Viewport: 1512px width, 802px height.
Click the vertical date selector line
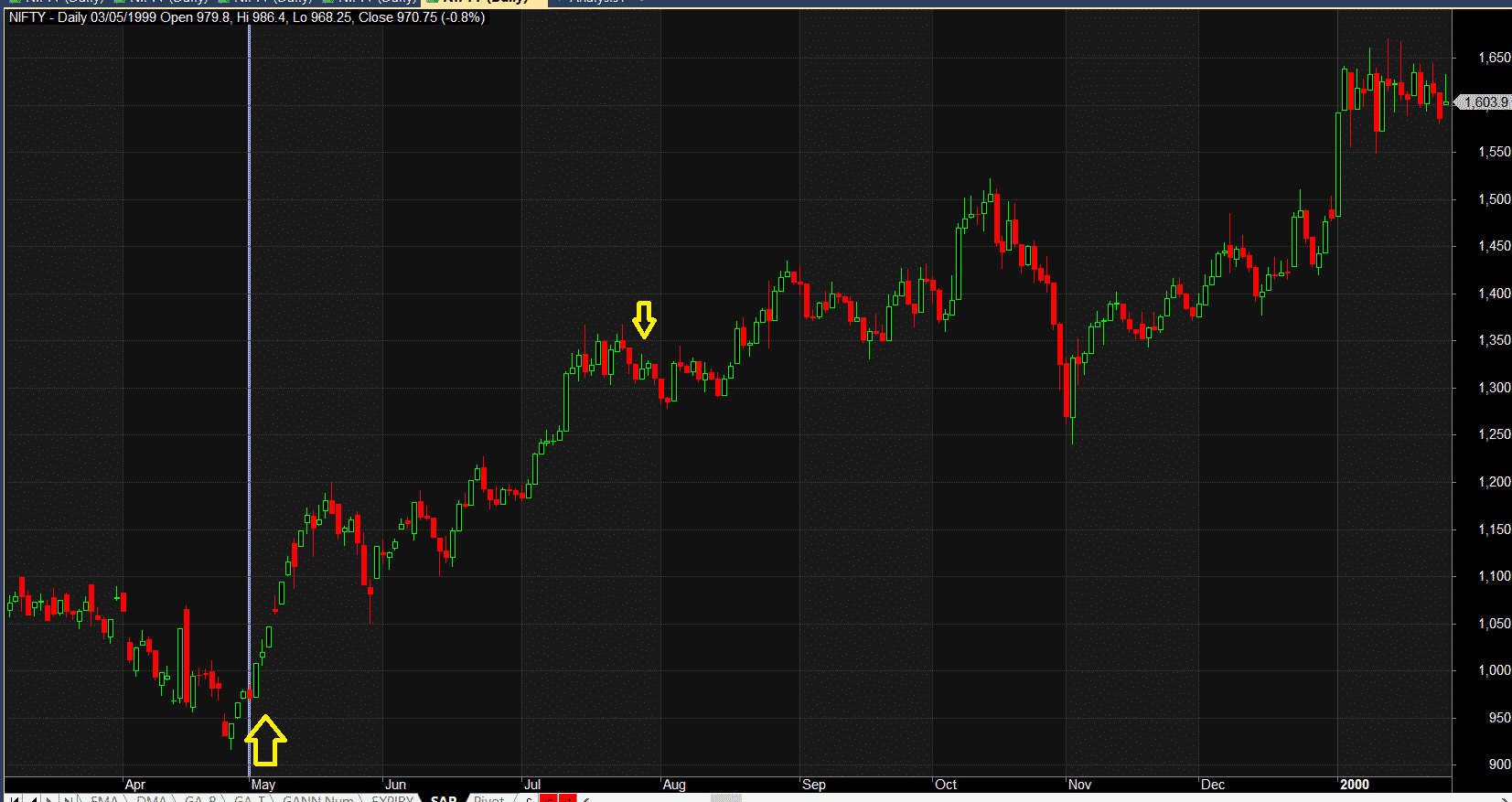tap(250, 366)
